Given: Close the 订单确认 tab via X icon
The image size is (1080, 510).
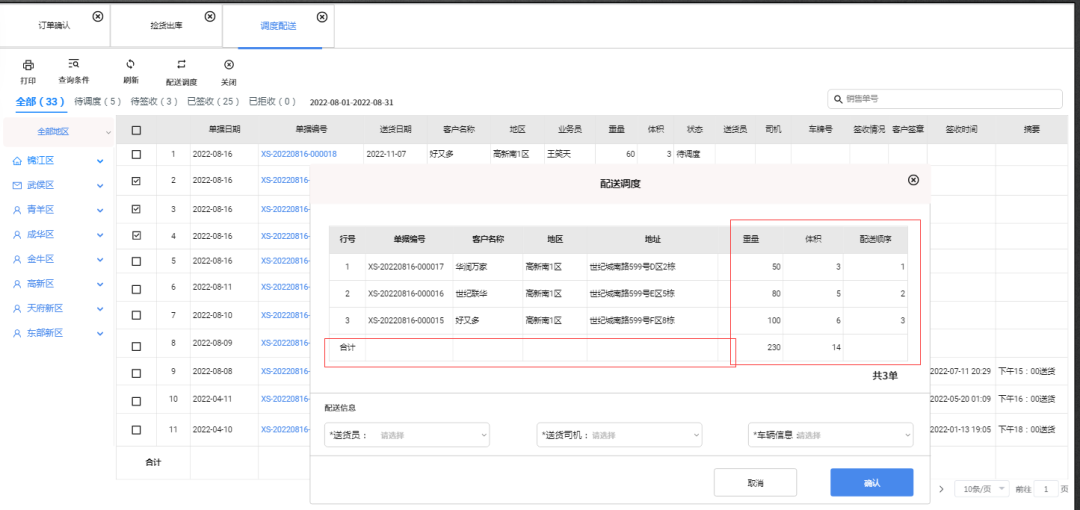Looking at the screenshot, I should [x=97, y=16].
